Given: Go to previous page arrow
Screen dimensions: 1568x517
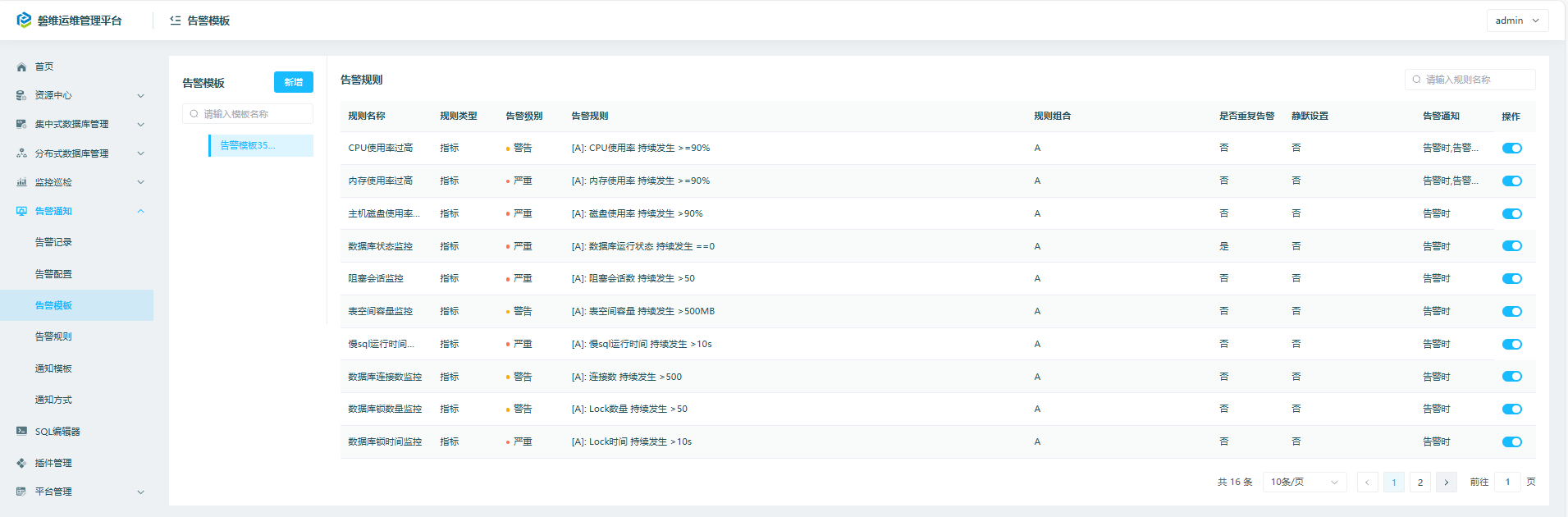Looking at the screenshot, I should [x=1367, y=483].
